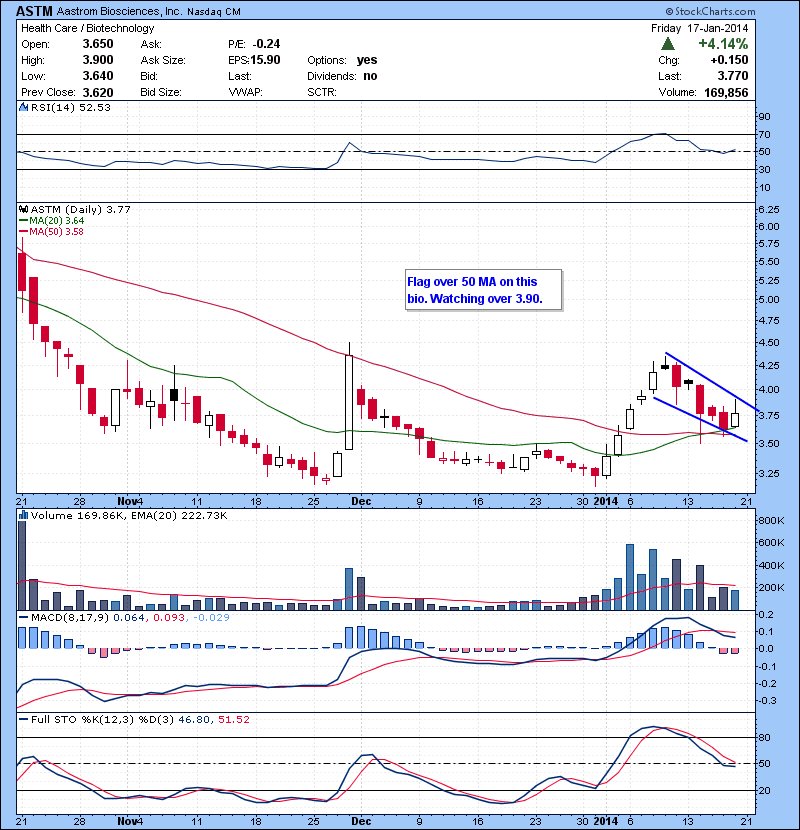The width and height of the screenshot is (800, 830).
Task: Click the 'MA(20) 3.64' legend text
Action: pos(57,221)
